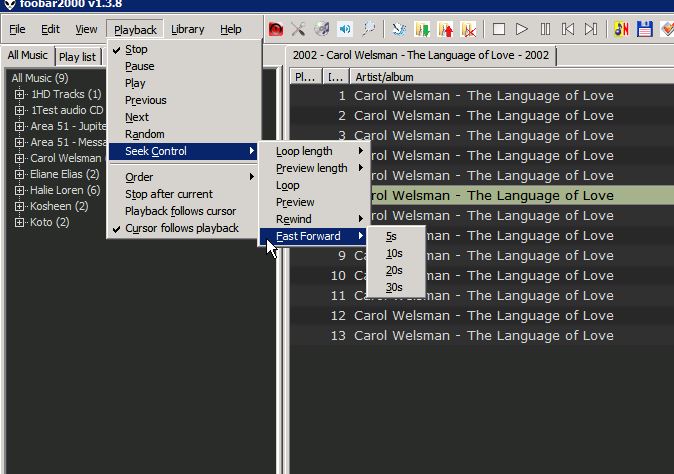Click the blue floppy disk save icon
Viewport: 674px width, 474px height.
(x=645, y=30)
